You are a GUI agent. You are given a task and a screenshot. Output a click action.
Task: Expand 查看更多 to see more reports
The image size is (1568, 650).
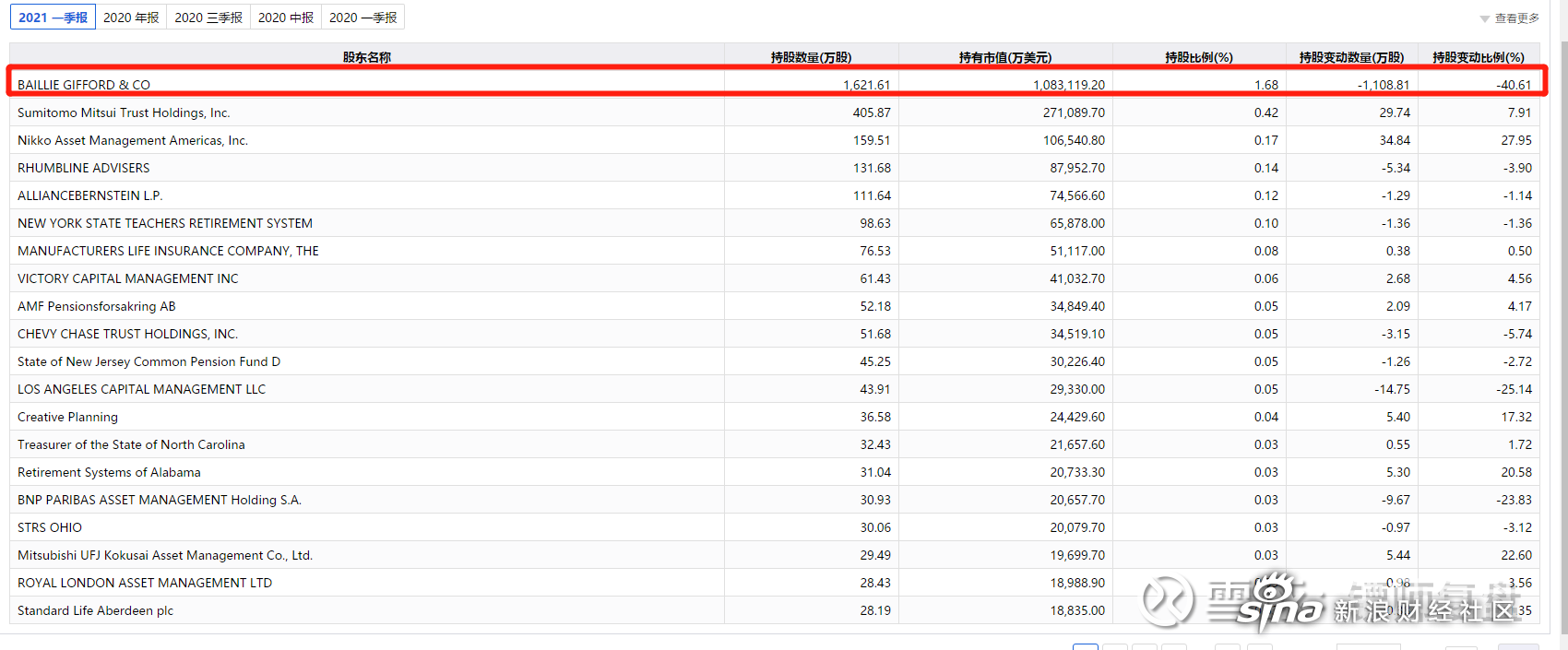point(1510,18)
